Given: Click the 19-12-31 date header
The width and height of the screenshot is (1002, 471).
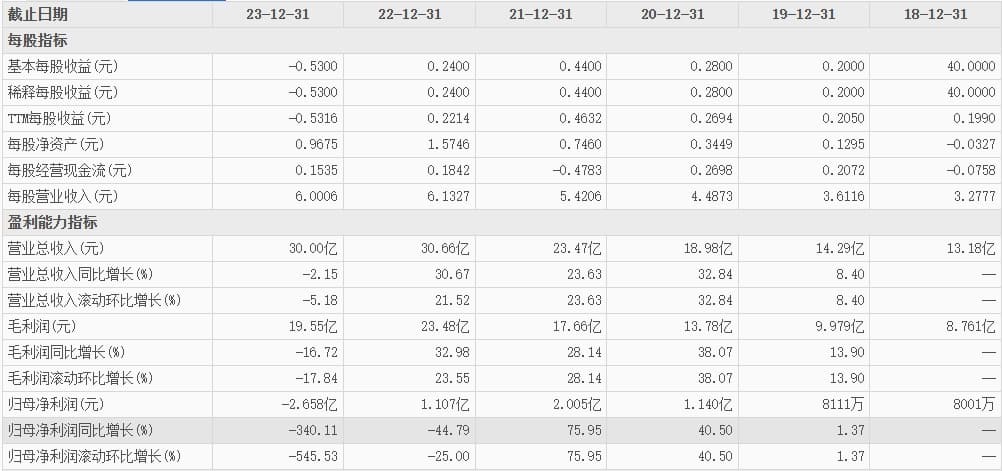Looking at the screenshot, I should point(804,14).
